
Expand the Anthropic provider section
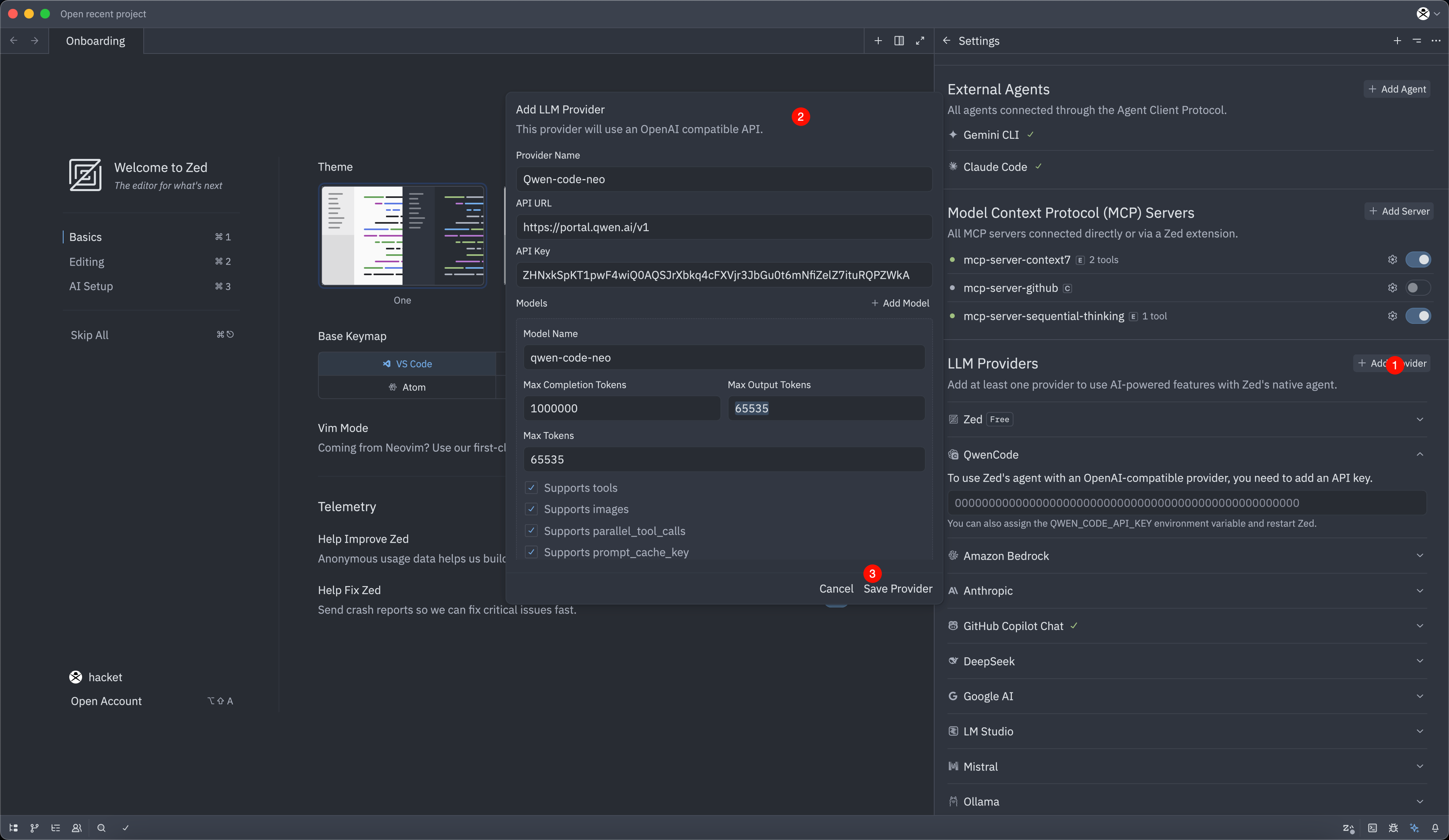tap(1420, 591)
